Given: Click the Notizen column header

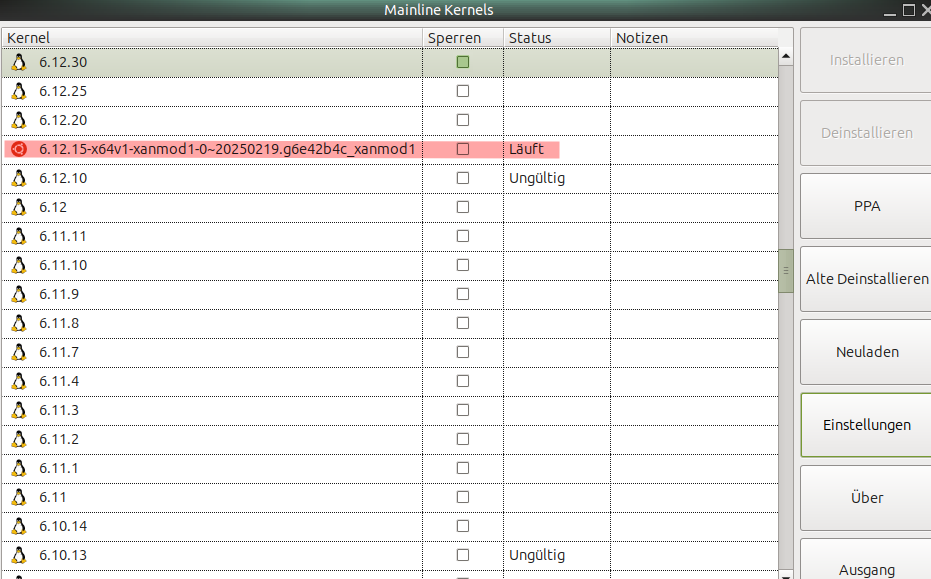Looking at the screenshot, I should [x=695, y=37].
